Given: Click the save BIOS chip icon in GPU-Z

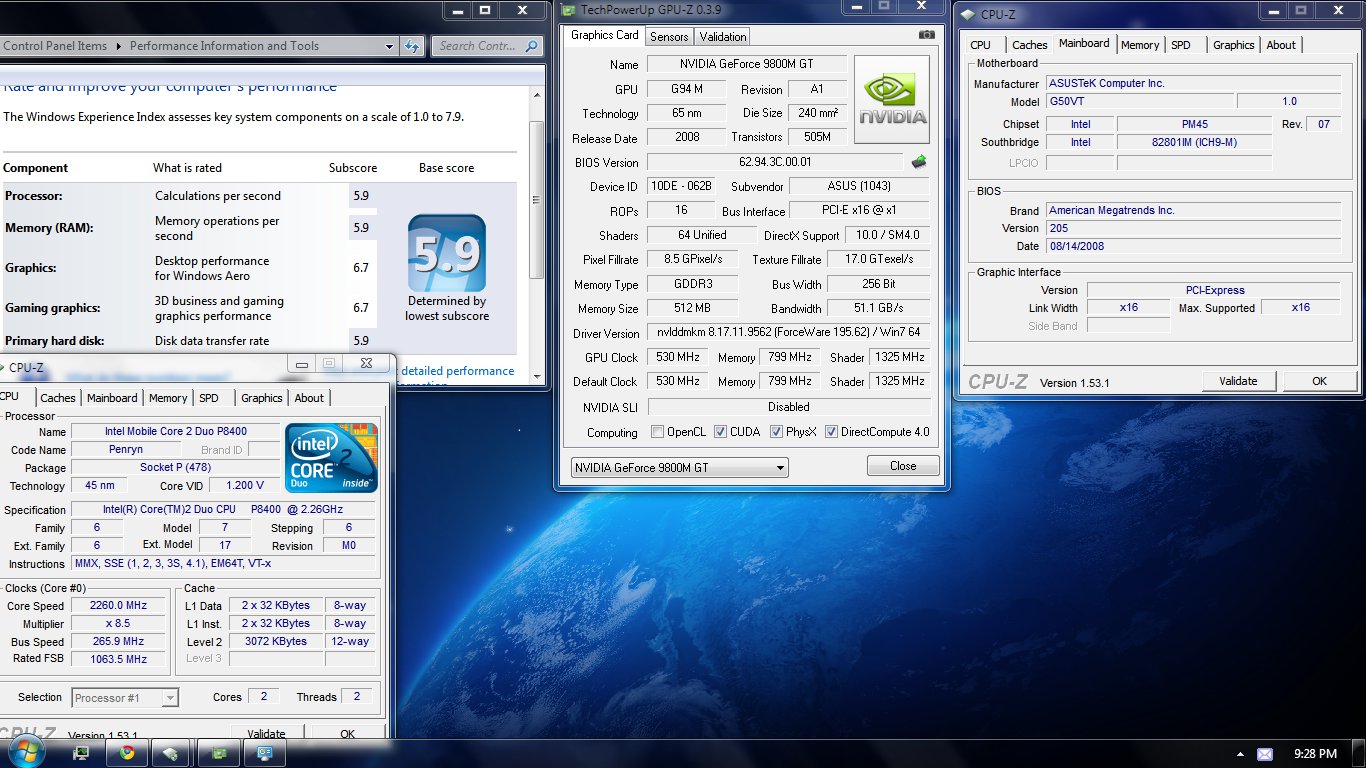Looking at the screenshot, I should tap(919, 161).
